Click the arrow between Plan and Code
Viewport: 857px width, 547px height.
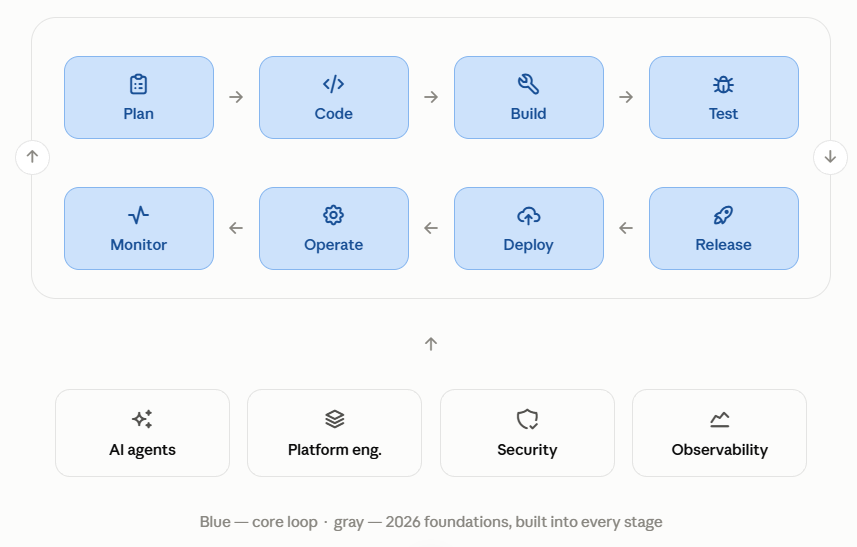click(236, 97)
